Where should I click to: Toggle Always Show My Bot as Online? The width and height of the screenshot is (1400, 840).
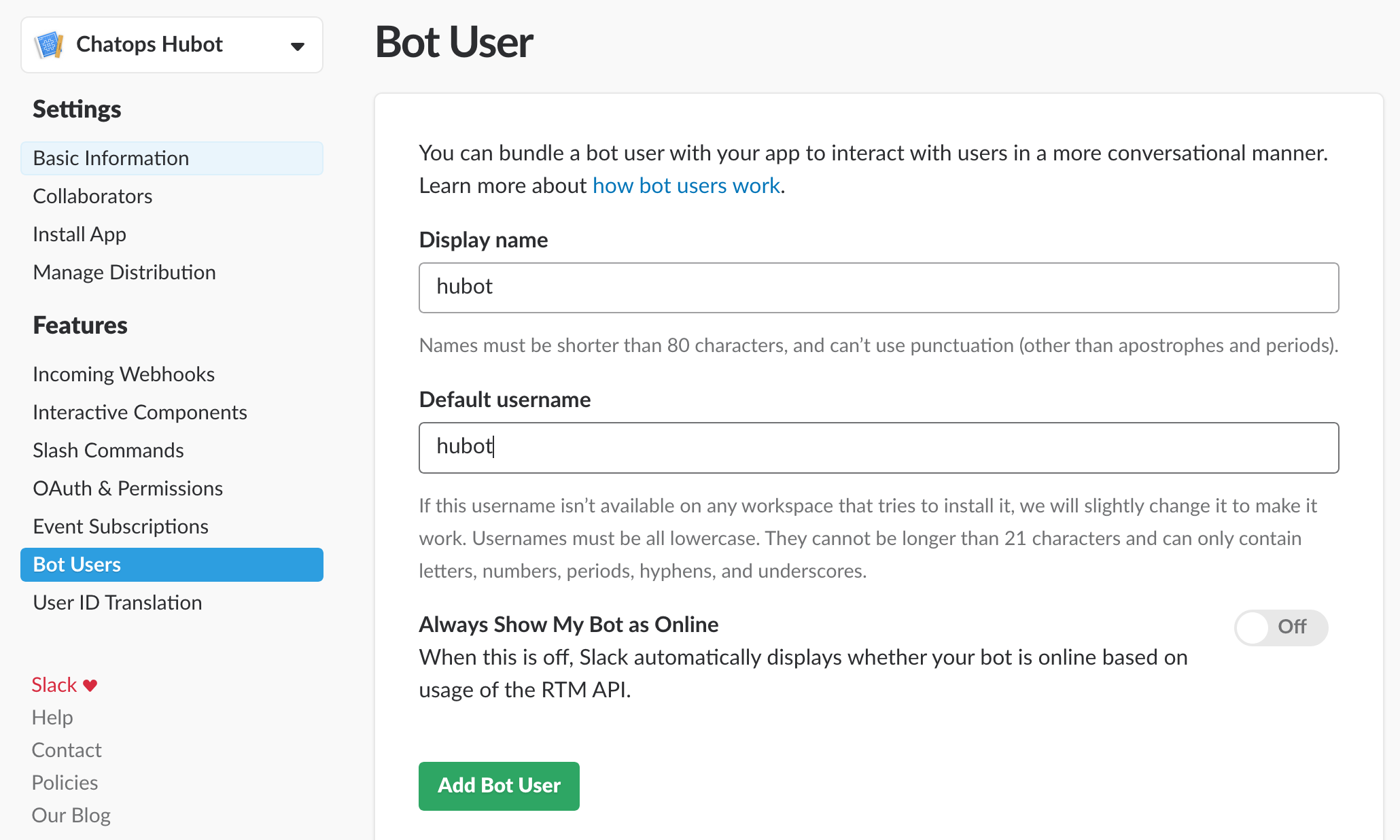click(1280, 627)
